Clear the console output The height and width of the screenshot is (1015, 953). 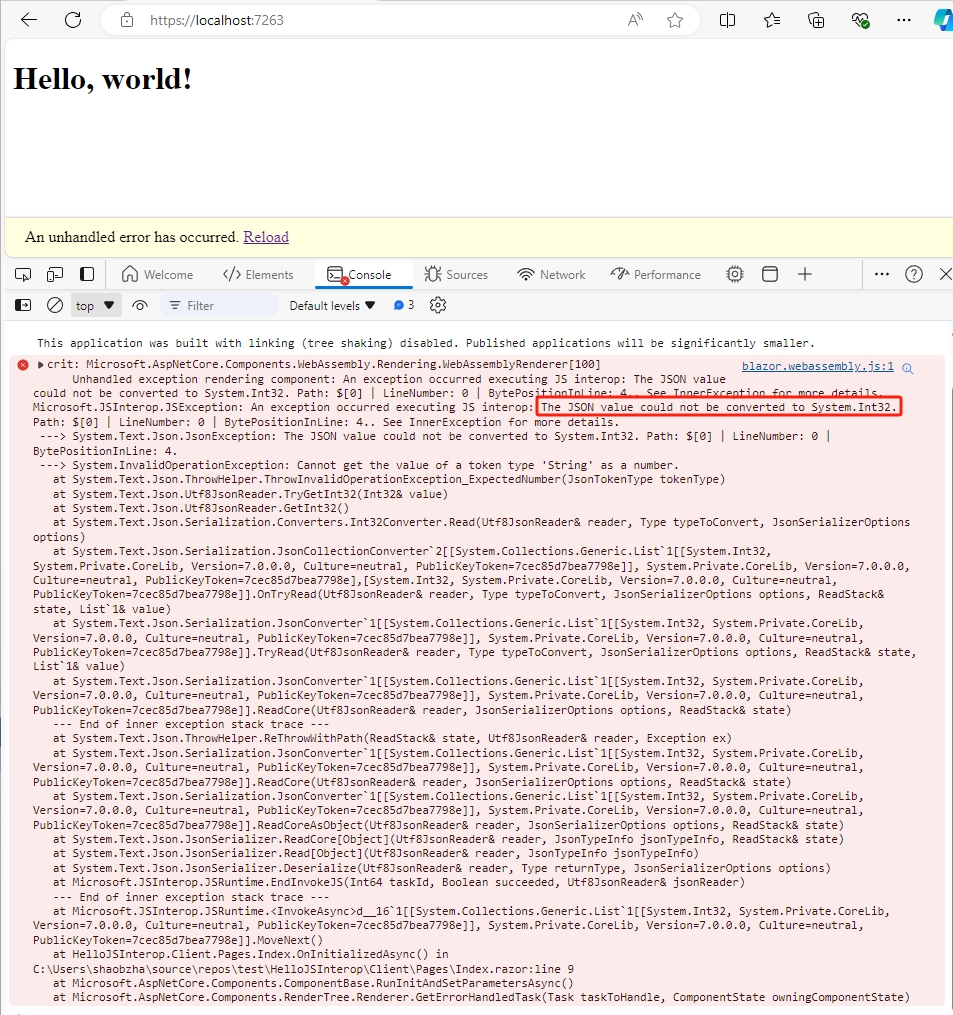(55, 305)
